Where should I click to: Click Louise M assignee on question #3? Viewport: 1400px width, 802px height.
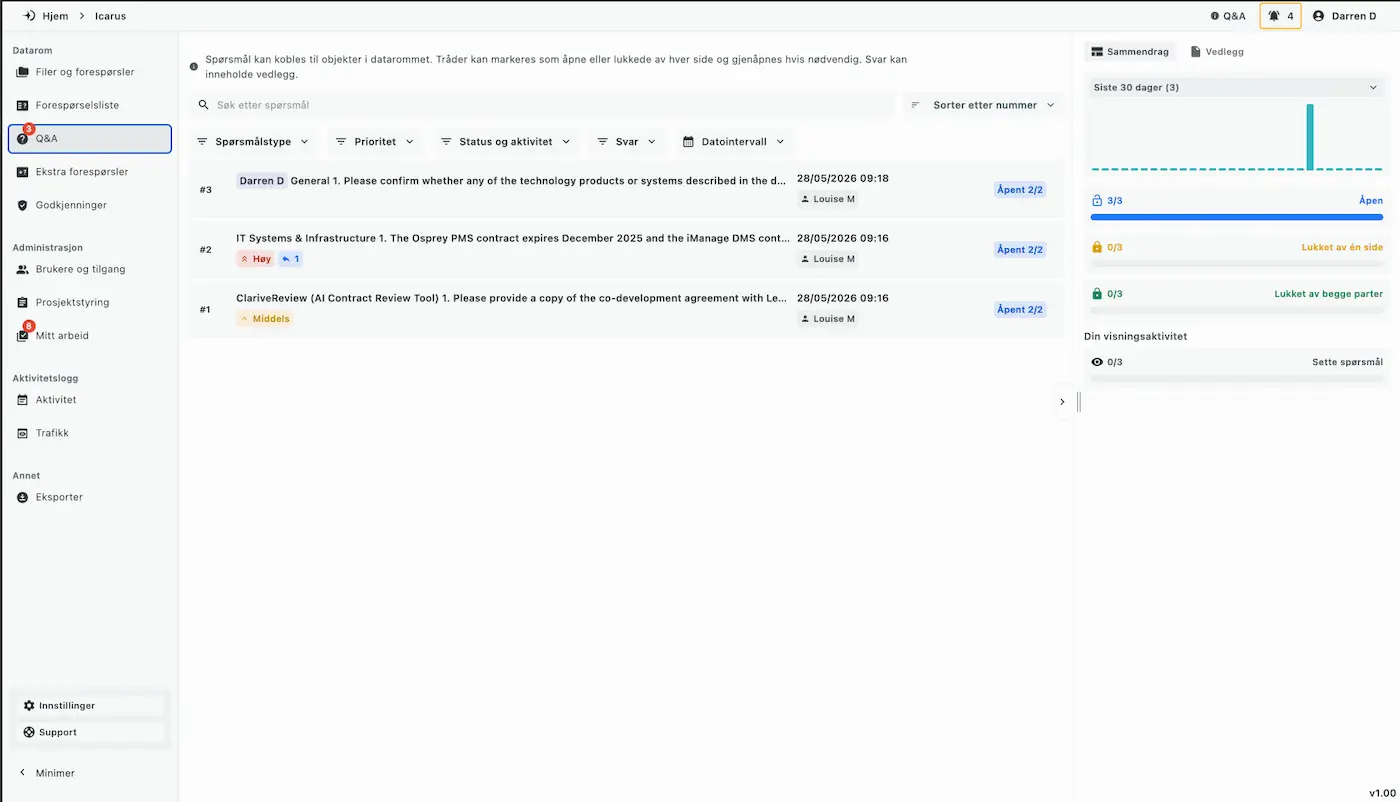[829, 199]
